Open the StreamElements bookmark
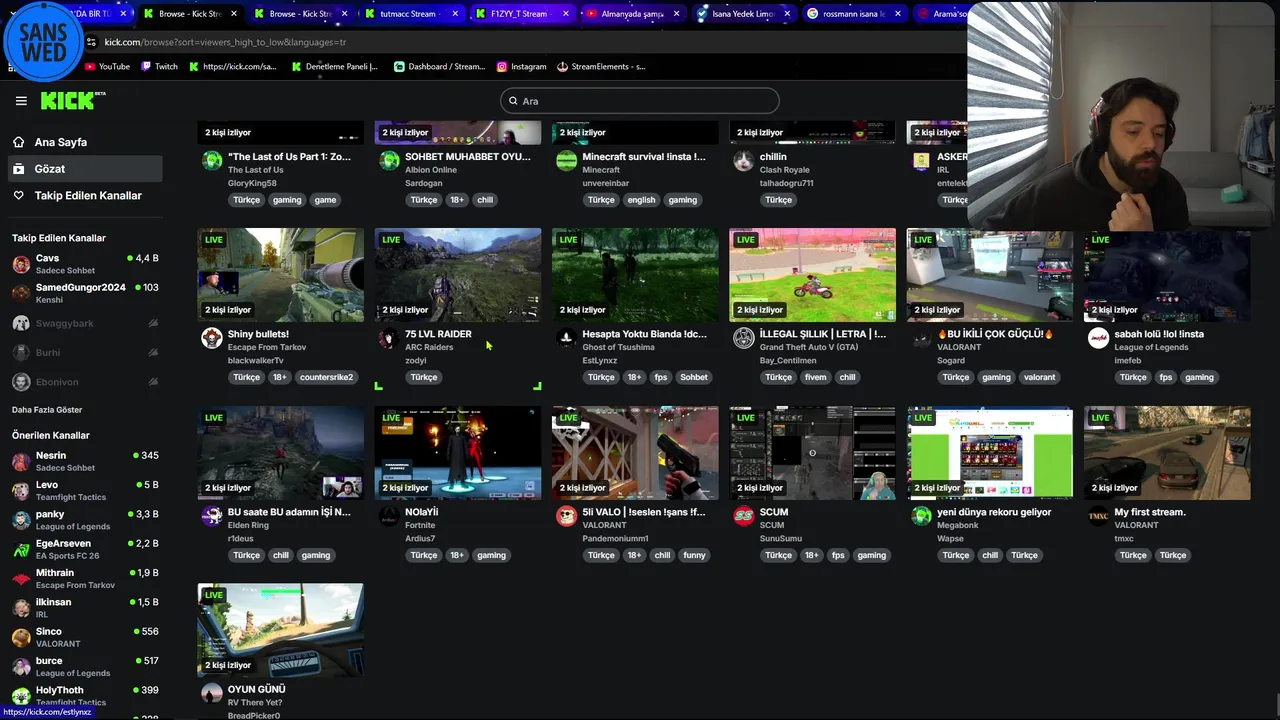 [601, 67]
